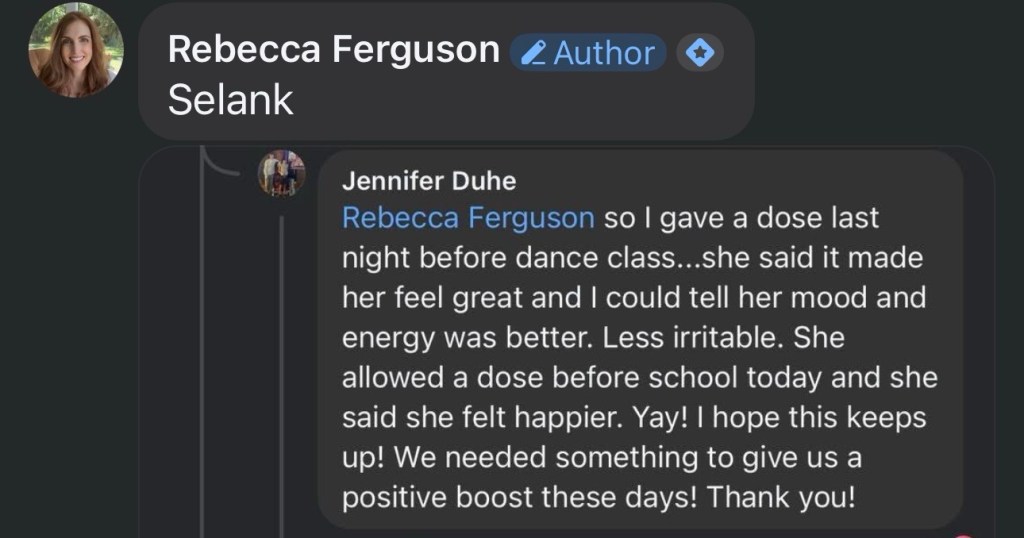The height and width of the screenshot is (538, 1024).
Task: Open Rebecca Ferguson's name in top comment
Action: [334, 49]
